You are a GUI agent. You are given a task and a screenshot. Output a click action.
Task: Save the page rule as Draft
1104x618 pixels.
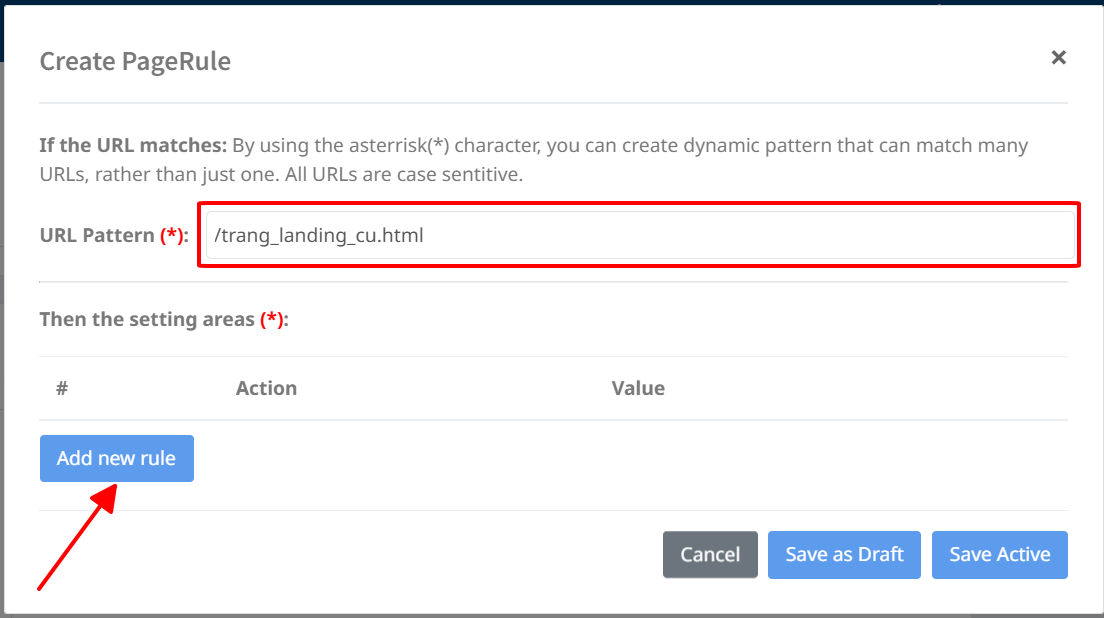point(844,555)
